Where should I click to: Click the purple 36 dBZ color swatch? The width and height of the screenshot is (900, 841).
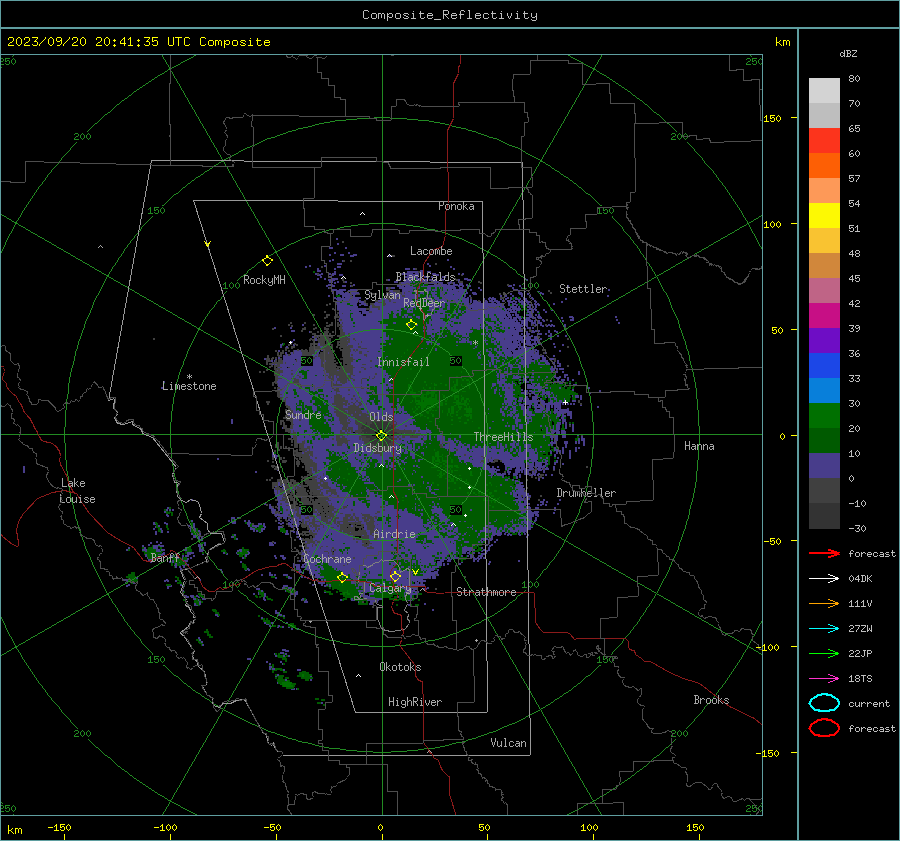point(824,340)
